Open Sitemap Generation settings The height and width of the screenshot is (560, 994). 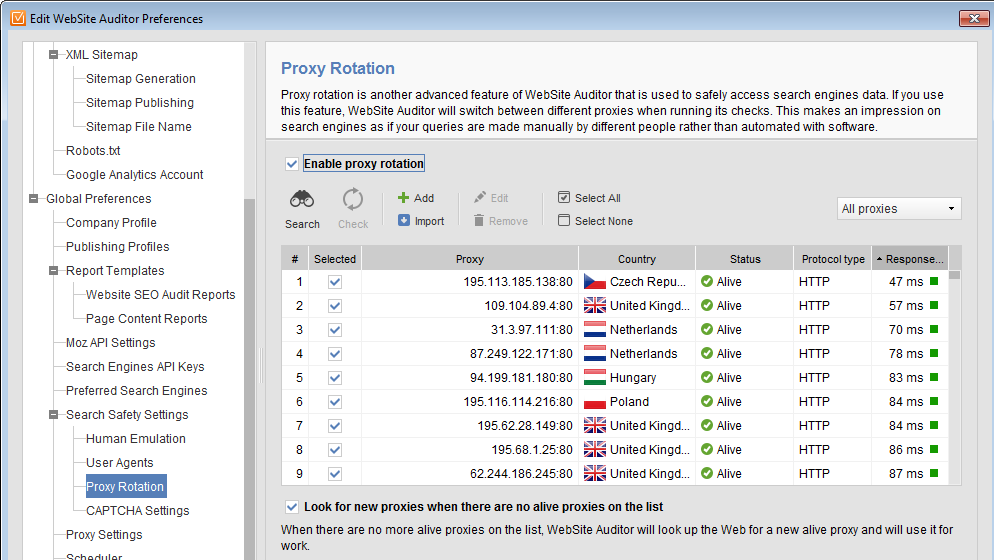pyautogui.click(x=141, y=79)
